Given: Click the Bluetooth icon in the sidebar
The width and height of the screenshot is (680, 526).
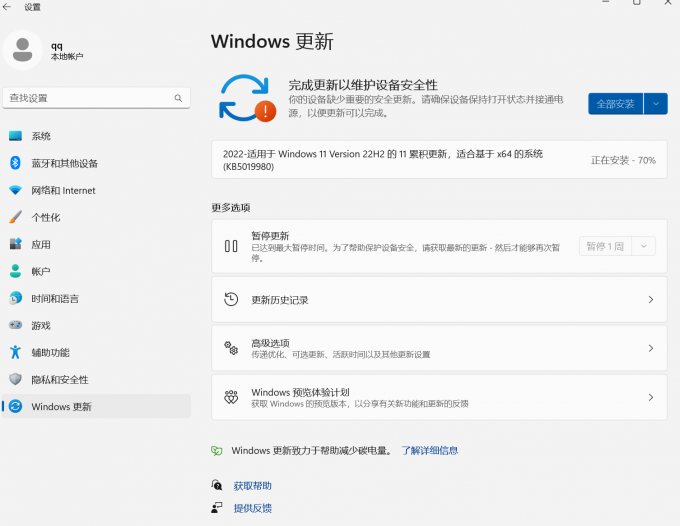Looking at the screenshot, I should (x=15, y=163).
